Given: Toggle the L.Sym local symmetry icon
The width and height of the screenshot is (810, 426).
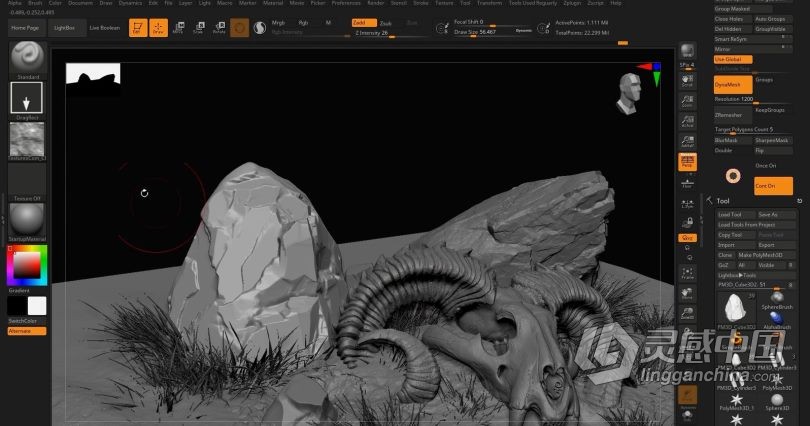Looking at the screenshot, I should pos(687,203).
